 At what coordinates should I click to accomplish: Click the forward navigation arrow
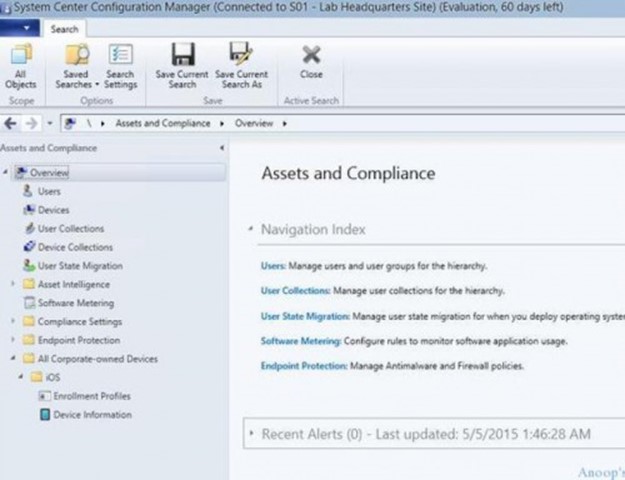(31, 123)
